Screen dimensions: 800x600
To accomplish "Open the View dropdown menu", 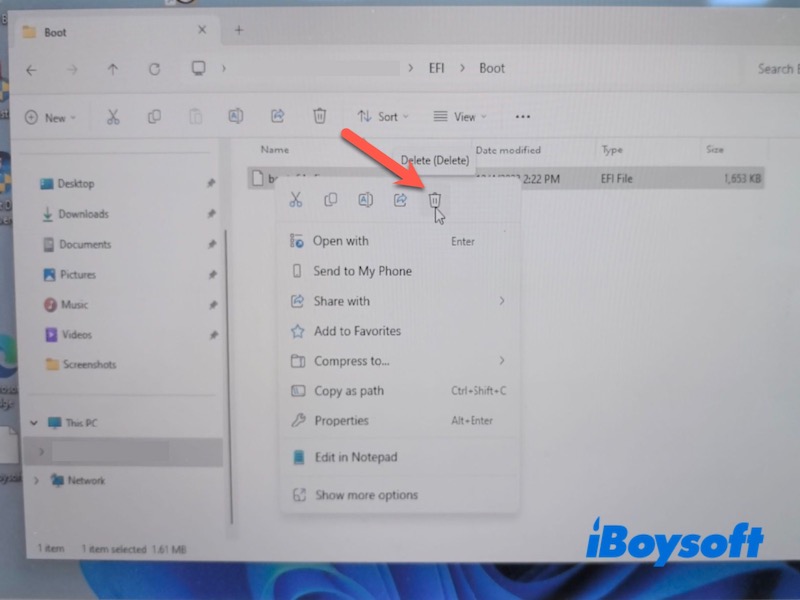I will (460, 117).
